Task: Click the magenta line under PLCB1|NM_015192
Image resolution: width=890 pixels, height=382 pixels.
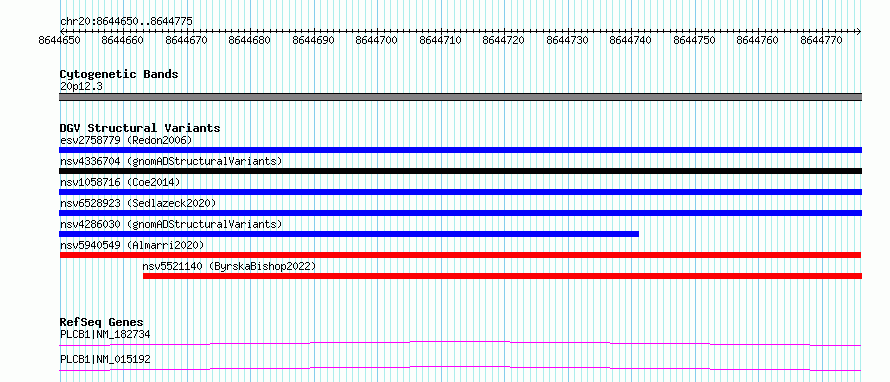Action: [x=460, y=368]
